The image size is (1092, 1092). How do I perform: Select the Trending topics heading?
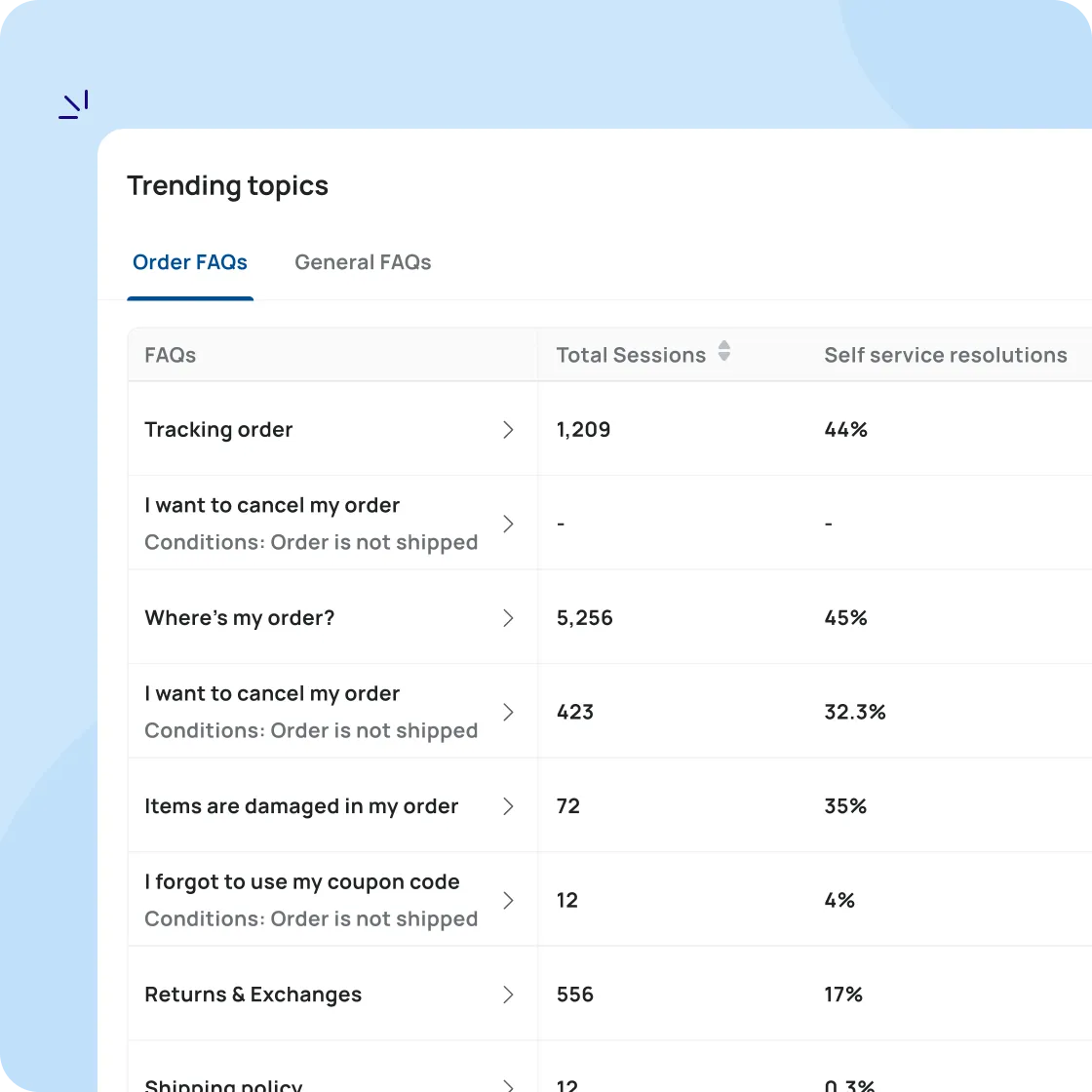pos(227,185)
